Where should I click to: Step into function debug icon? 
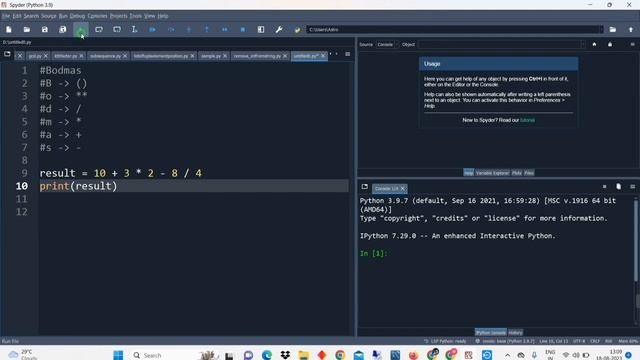[x=189, y=29]
